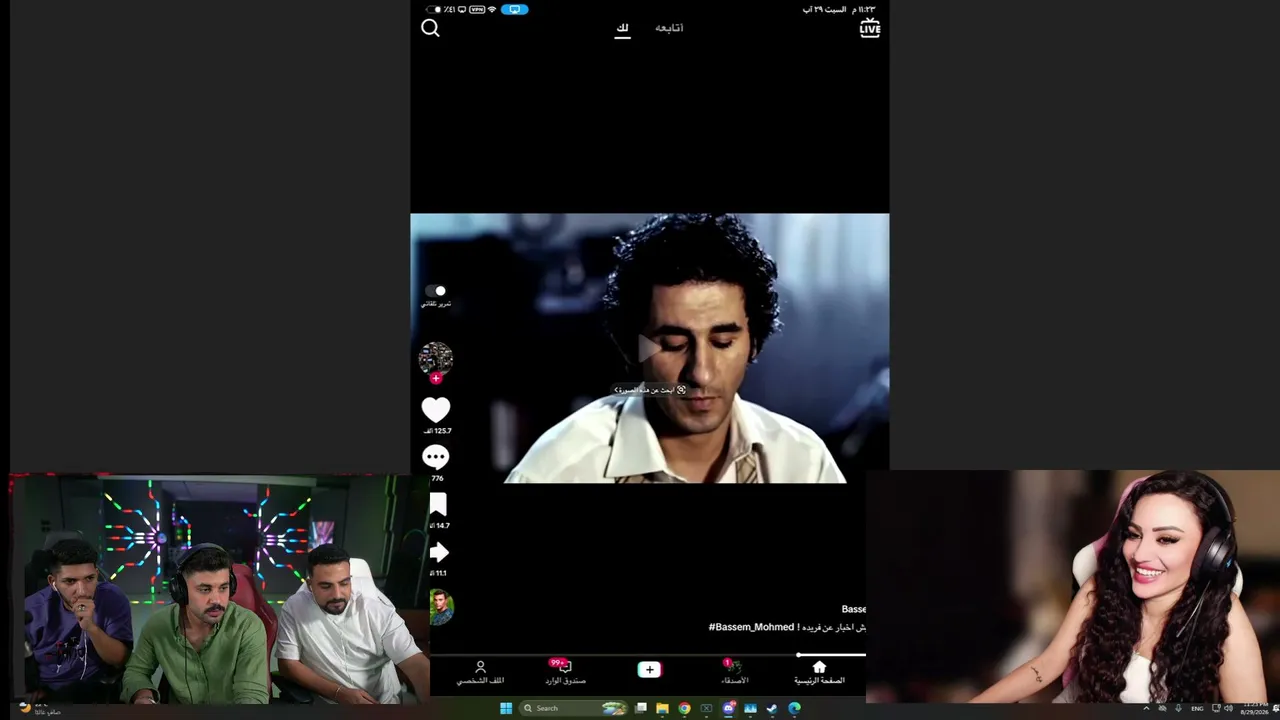This screenshot has height=720, width=1280.
Task: Open the network display tray icon
Action: click(x=1216, y=708)
